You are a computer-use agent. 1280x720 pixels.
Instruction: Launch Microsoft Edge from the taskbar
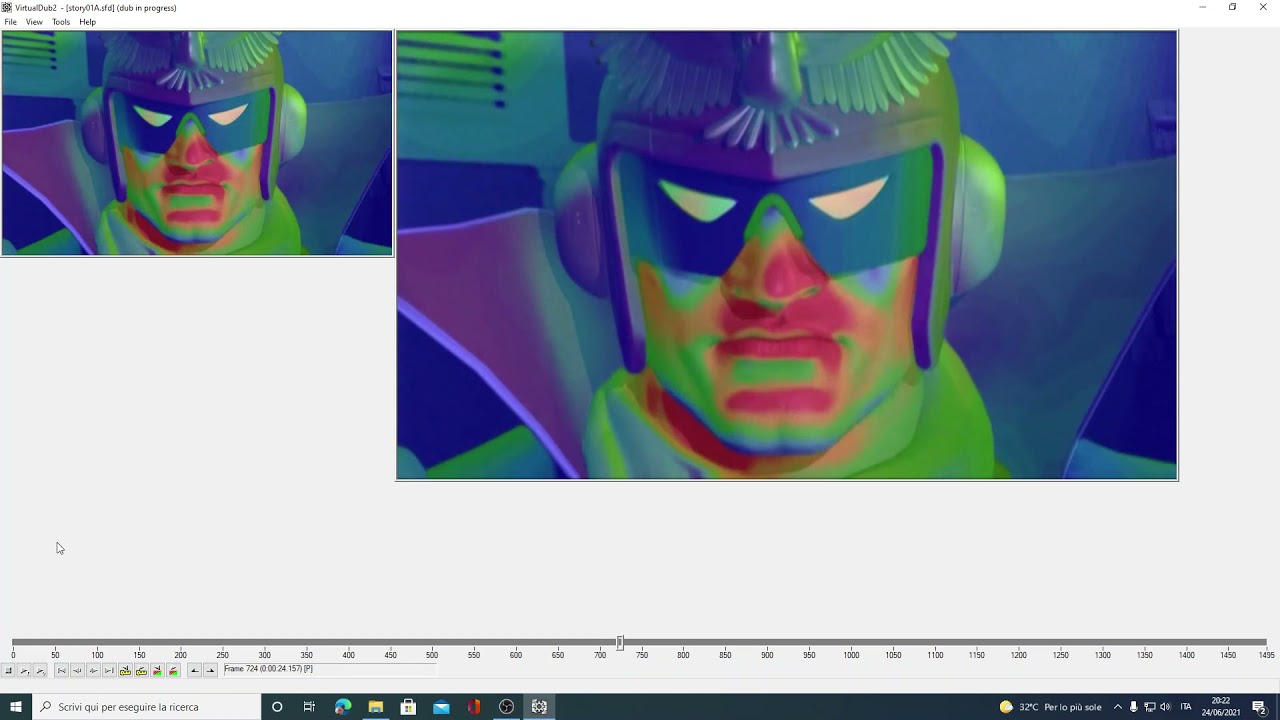point(343,707)
